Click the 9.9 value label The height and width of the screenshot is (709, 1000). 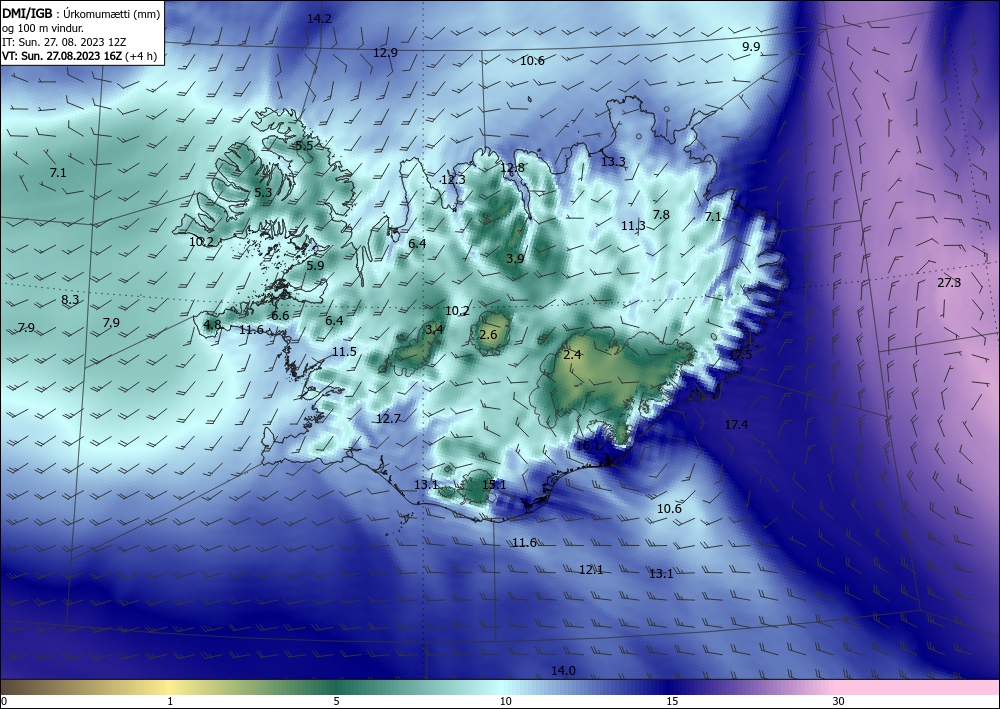751,47
